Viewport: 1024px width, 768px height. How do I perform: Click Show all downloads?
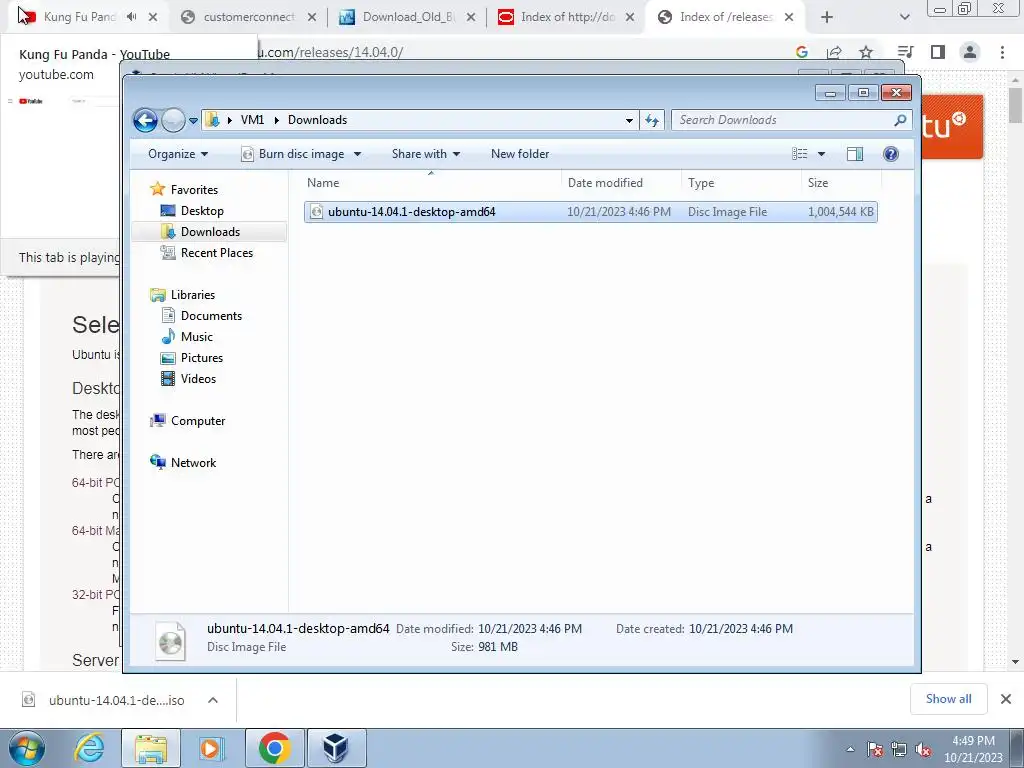click(x=948, y=699)
